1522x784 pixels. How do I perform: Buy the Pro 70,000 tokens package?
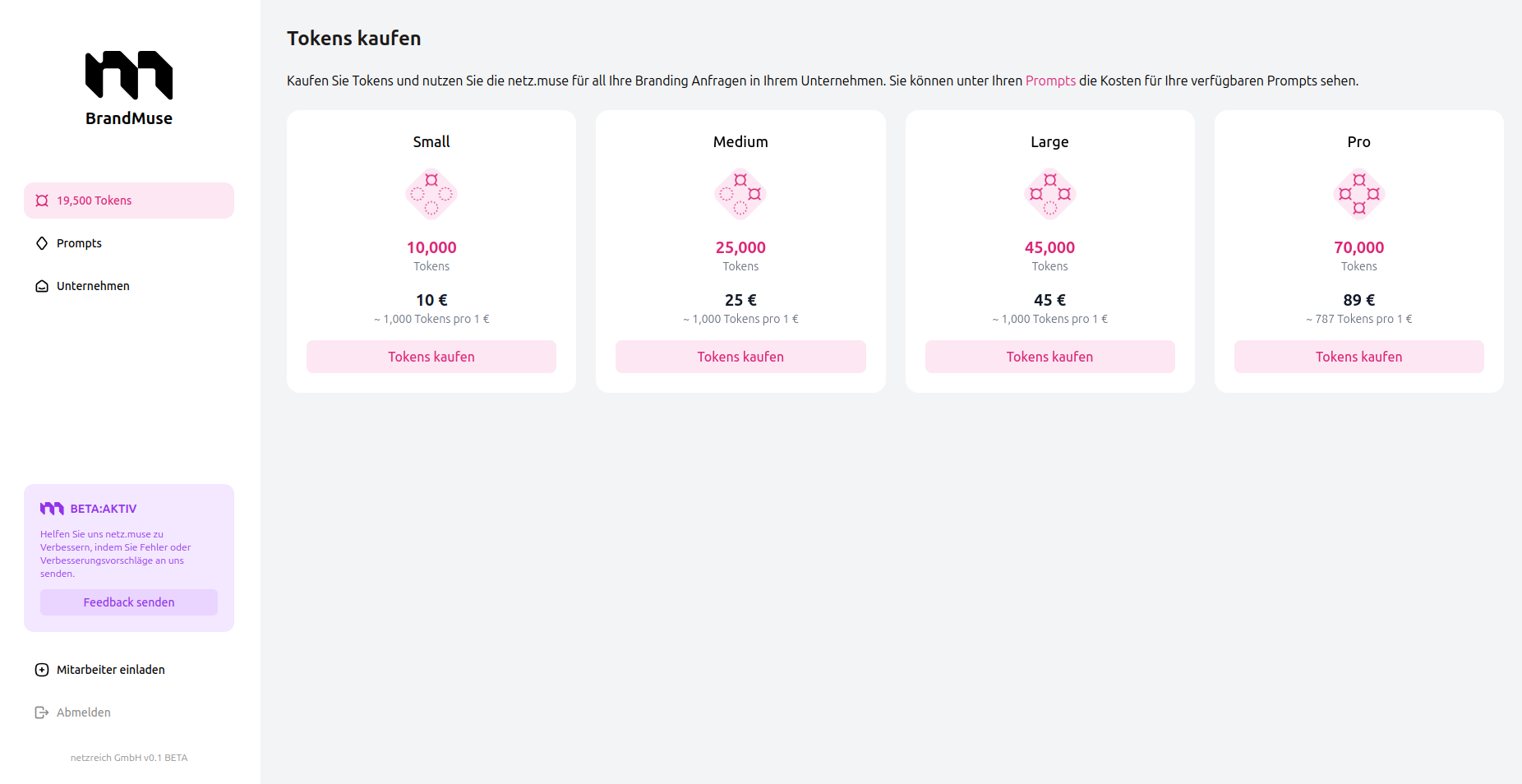coord(1359,357)
